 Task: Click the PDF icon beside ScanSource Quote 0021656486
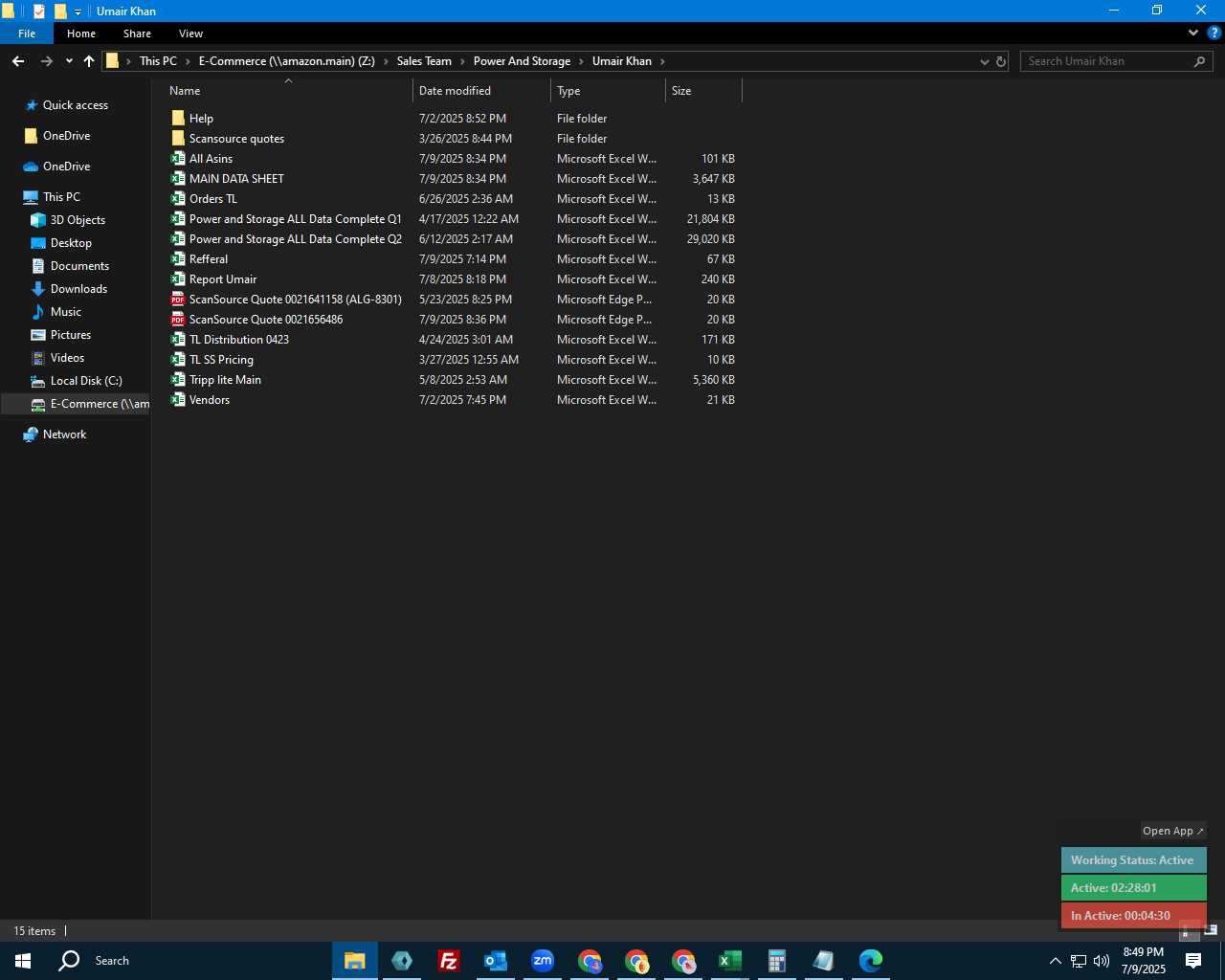tap(178, 320)
